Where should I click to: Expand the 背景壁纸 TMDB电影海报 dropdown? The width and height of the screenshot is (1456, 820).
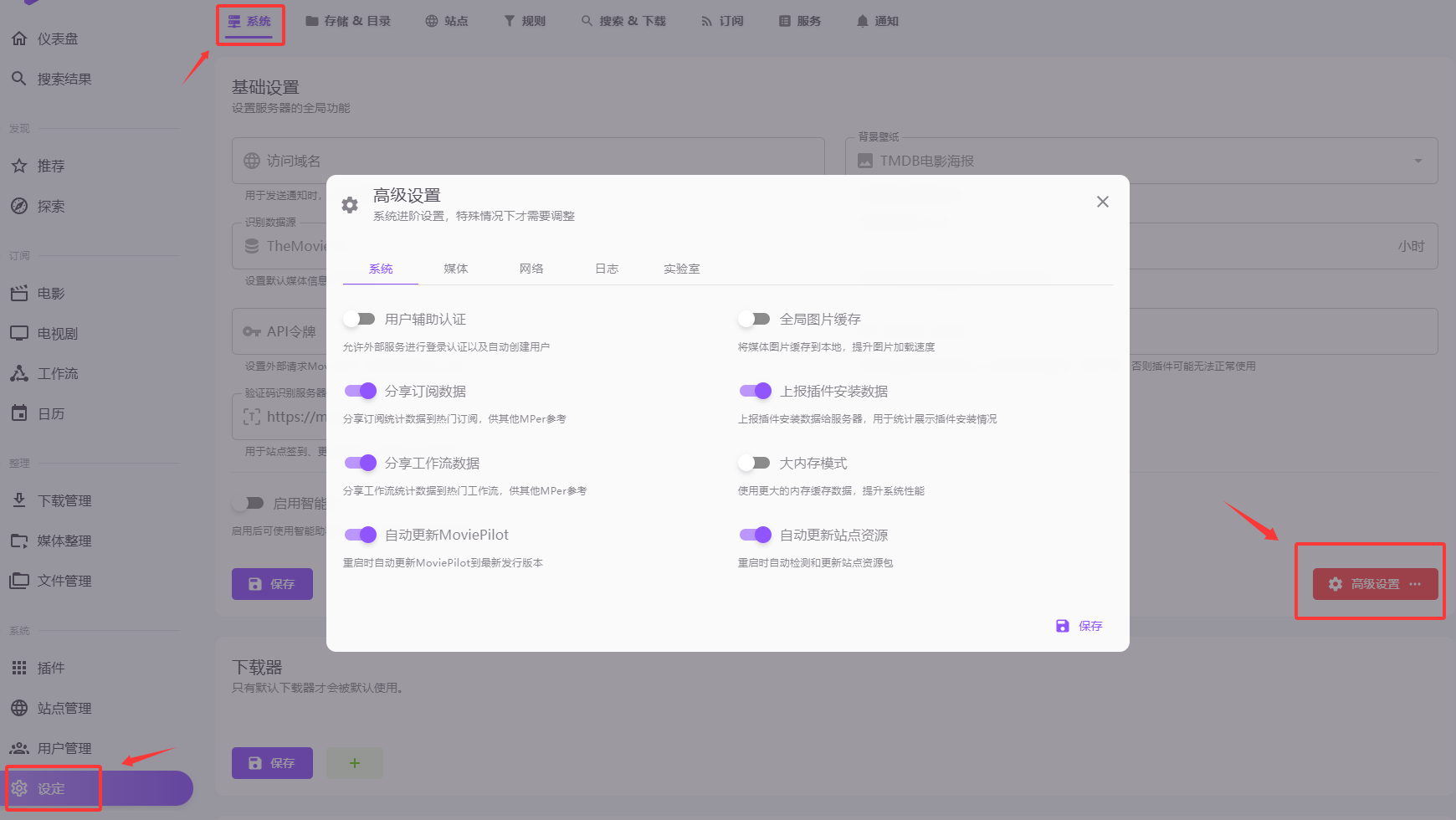(1418, 161)
